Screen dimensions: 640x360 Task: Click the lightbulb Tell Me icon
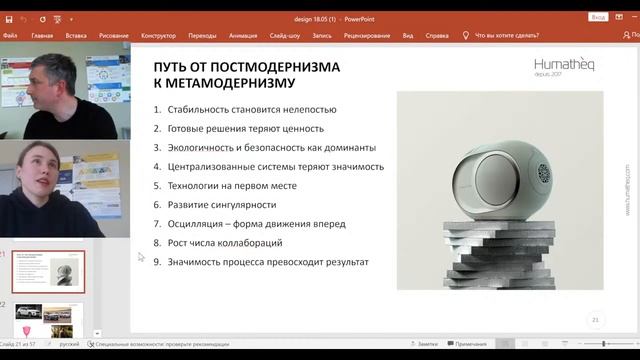465,36
